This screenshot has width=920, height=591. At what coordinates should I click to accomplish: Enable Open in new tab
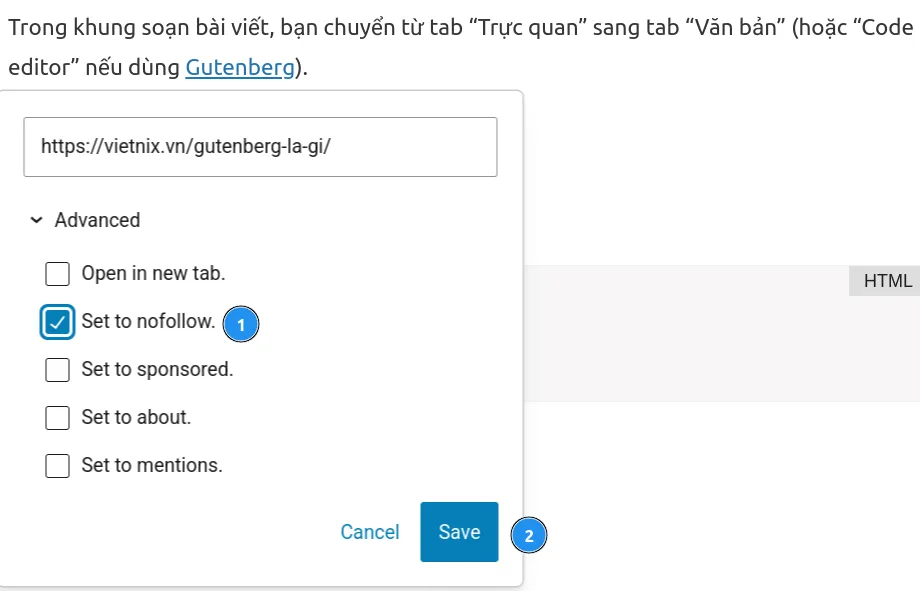pos(57,273)
